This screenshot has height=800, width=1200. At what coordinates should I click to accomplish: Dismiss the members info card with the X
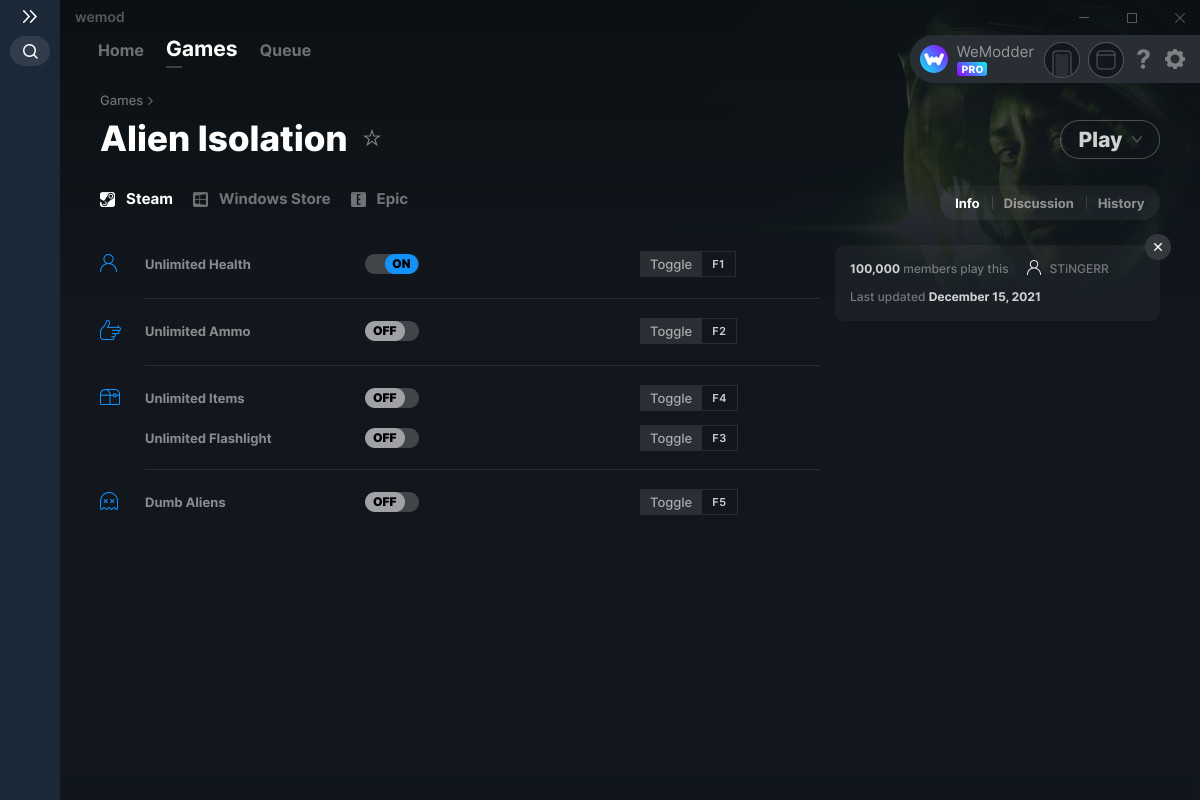[1157, 246]
